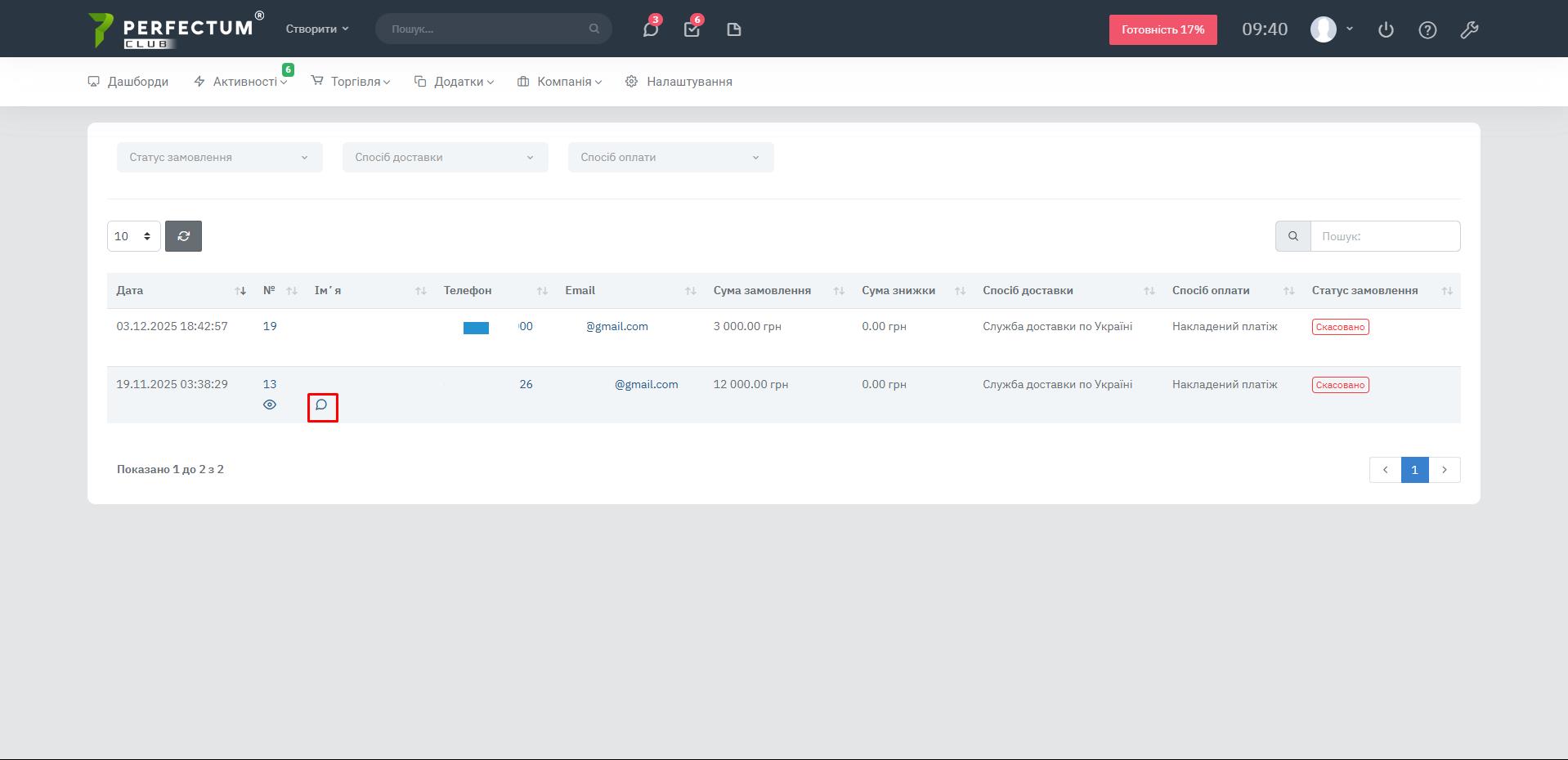Open the chat messages notification icon
The width and height of the screenshot is (1568, 760).
650,29
